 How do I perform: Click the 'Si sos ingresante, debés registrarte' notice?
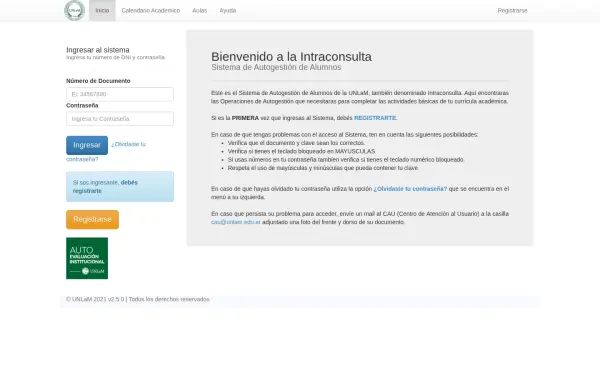(x=120, y=187)
